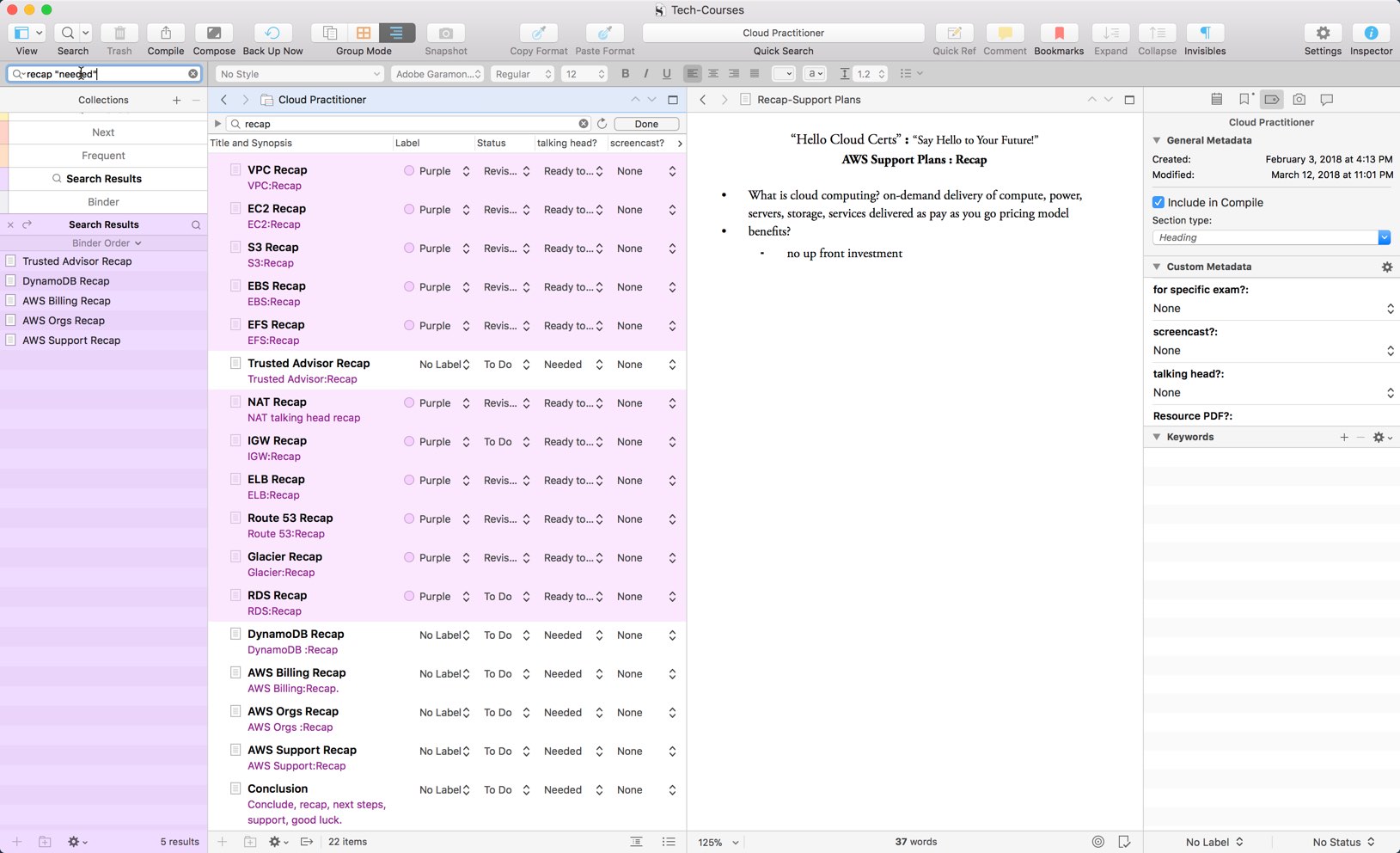Select DynamoDB Recap in search results

(66, 281)
